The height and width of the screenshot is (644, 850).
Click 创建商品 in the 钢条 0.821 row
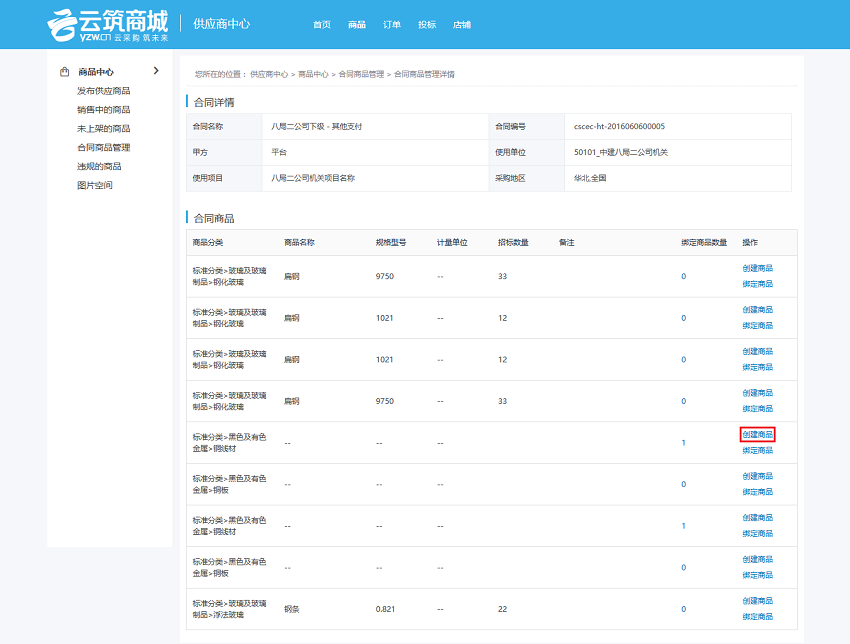(x=757, y=601)
